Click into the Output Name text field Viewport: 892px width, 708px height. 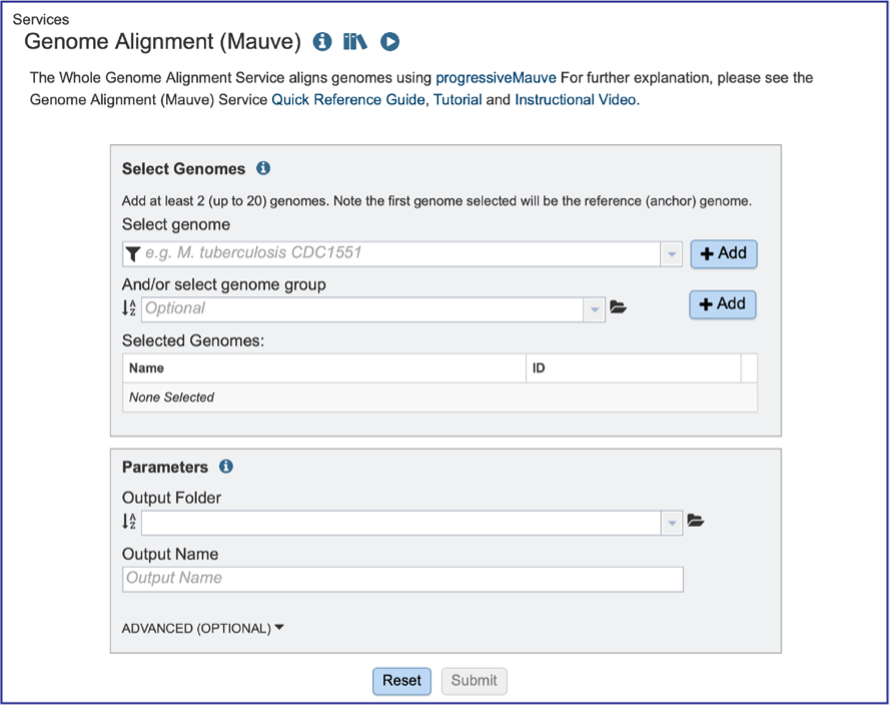coord(403,579)
